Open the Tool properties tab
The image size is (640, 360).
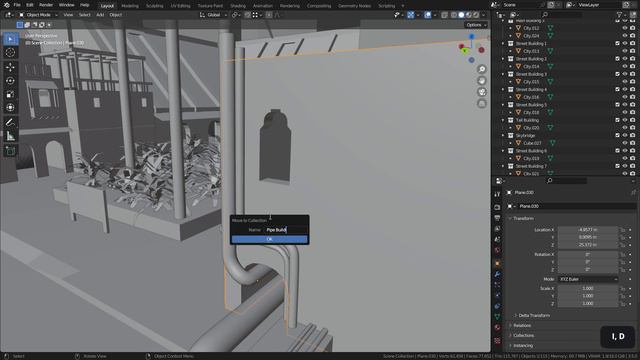pyautogui.click(x=497, y=194)
